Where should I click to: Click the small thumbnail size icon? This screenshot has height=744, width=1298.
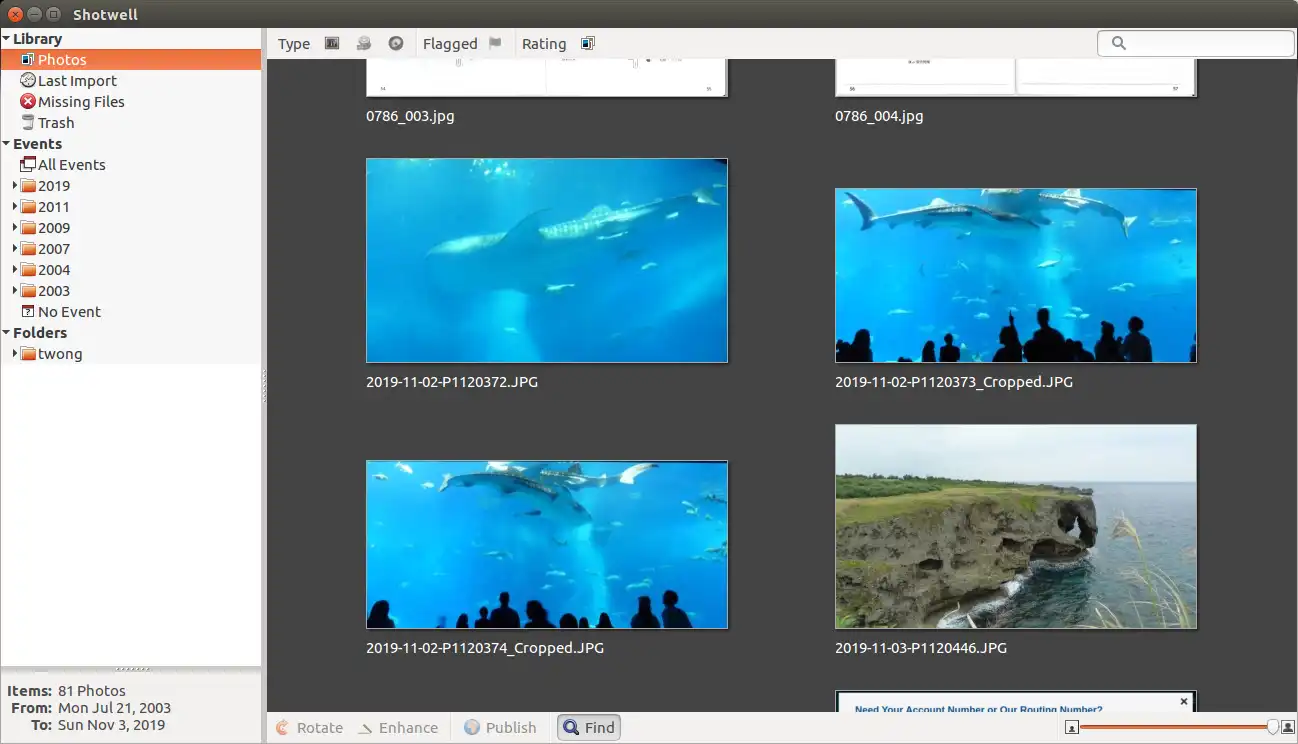(1071, 728)
